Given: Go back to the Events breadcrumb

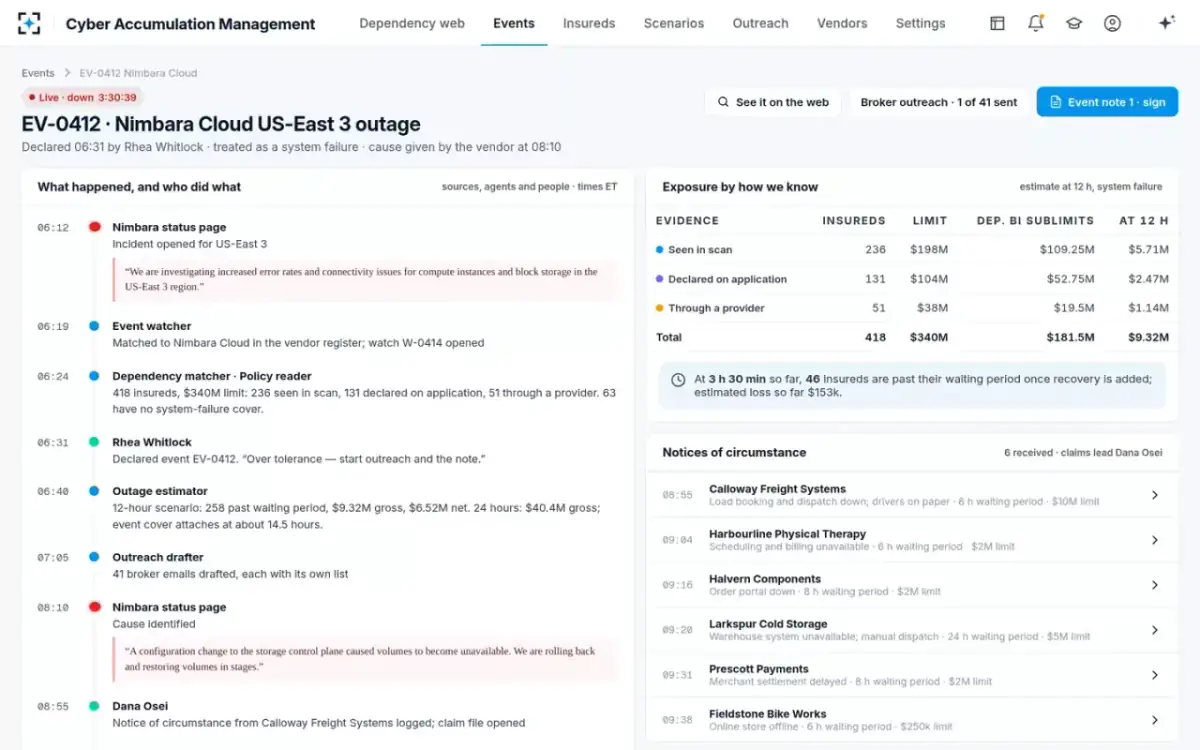Looking at the screenshot, I should [x=38, y=73].
